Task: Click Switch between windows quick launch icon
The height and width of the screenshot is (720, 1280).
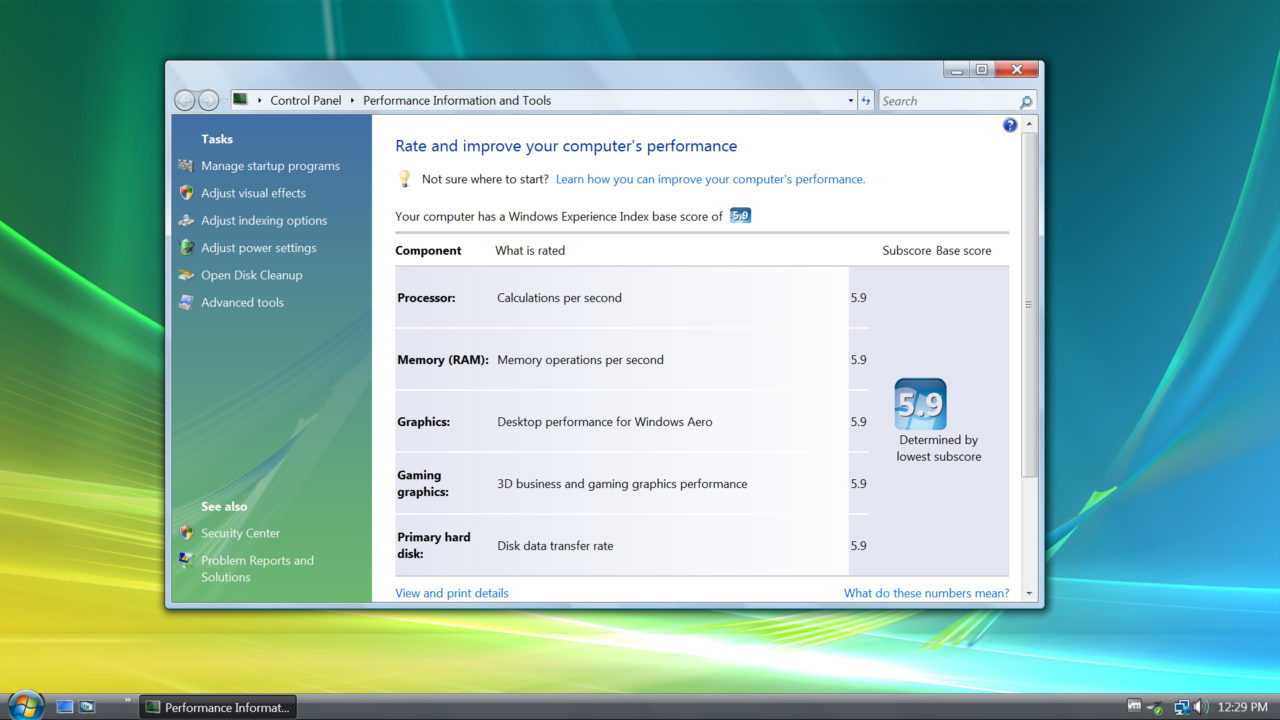Action: click(87, 706)
